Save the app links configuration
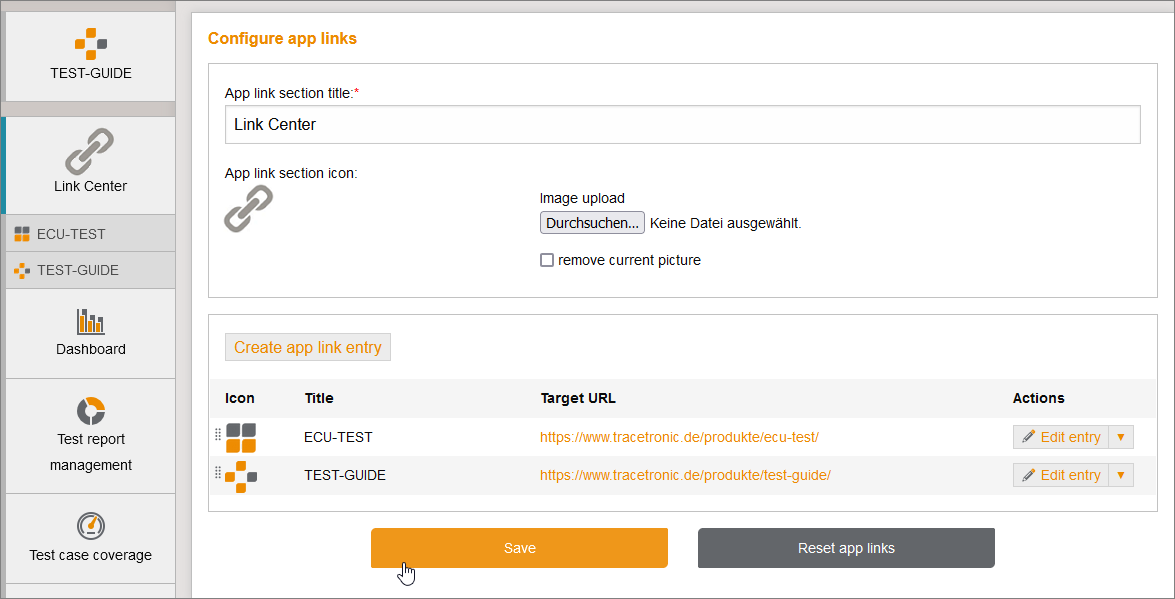 click(x=519, y=548)
